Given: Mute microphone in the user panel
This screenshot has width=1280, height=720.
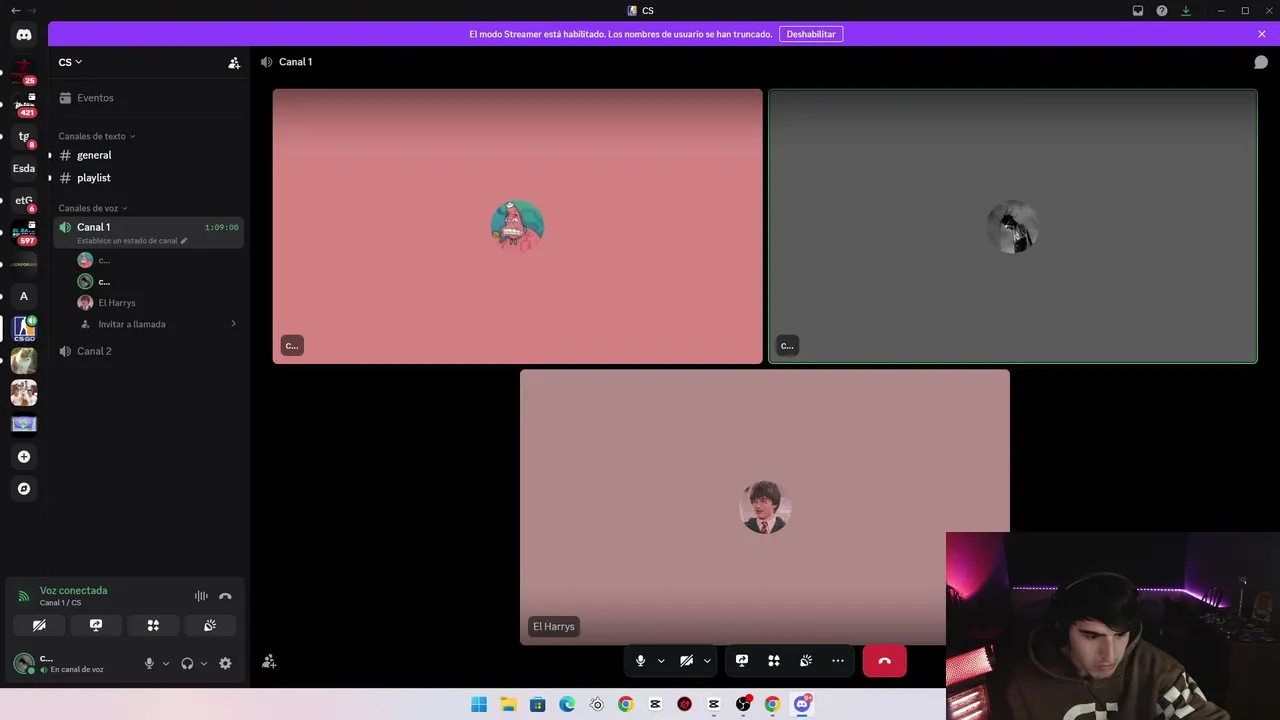Looking at the screenshot, I should (x=149, y=663).
